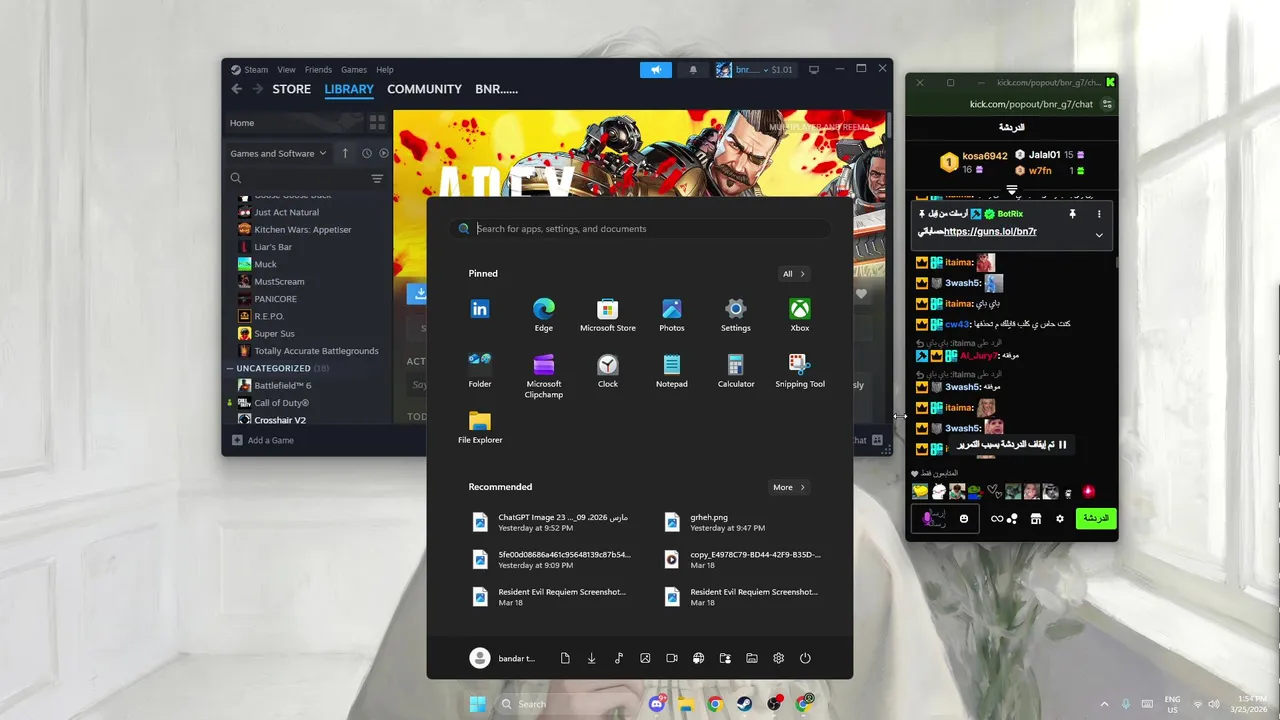1280x720 pixels.
Task: Open the Games menu in Steam
Action: tap(354, 70)
